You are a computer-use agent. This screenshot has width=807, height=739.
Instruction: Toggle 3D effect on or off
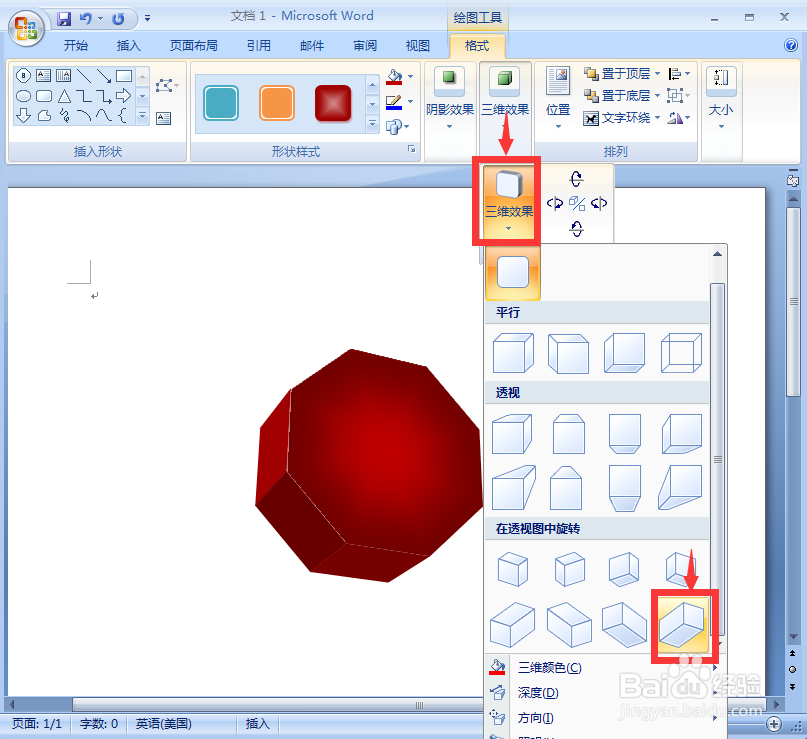[x=577, y=203]
